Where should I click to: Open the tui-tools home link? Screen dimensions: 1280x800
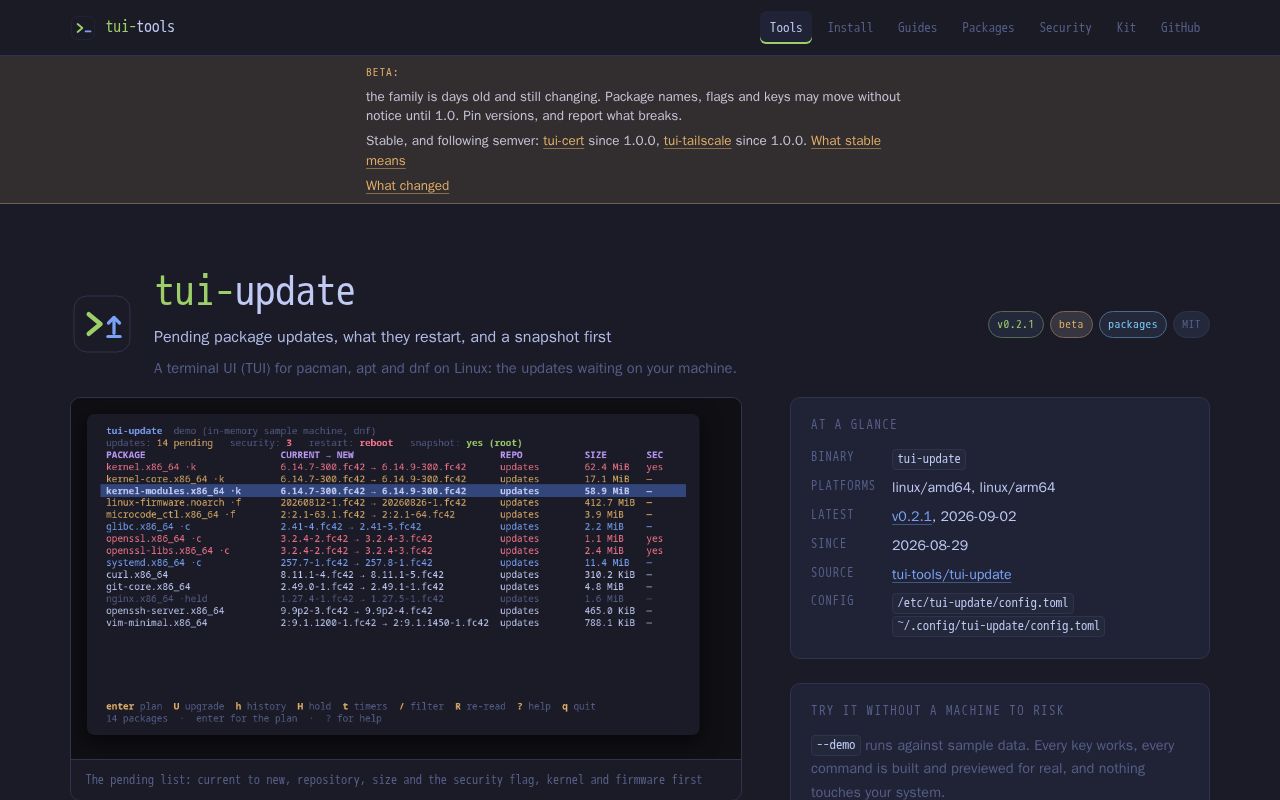click(124, 27)
